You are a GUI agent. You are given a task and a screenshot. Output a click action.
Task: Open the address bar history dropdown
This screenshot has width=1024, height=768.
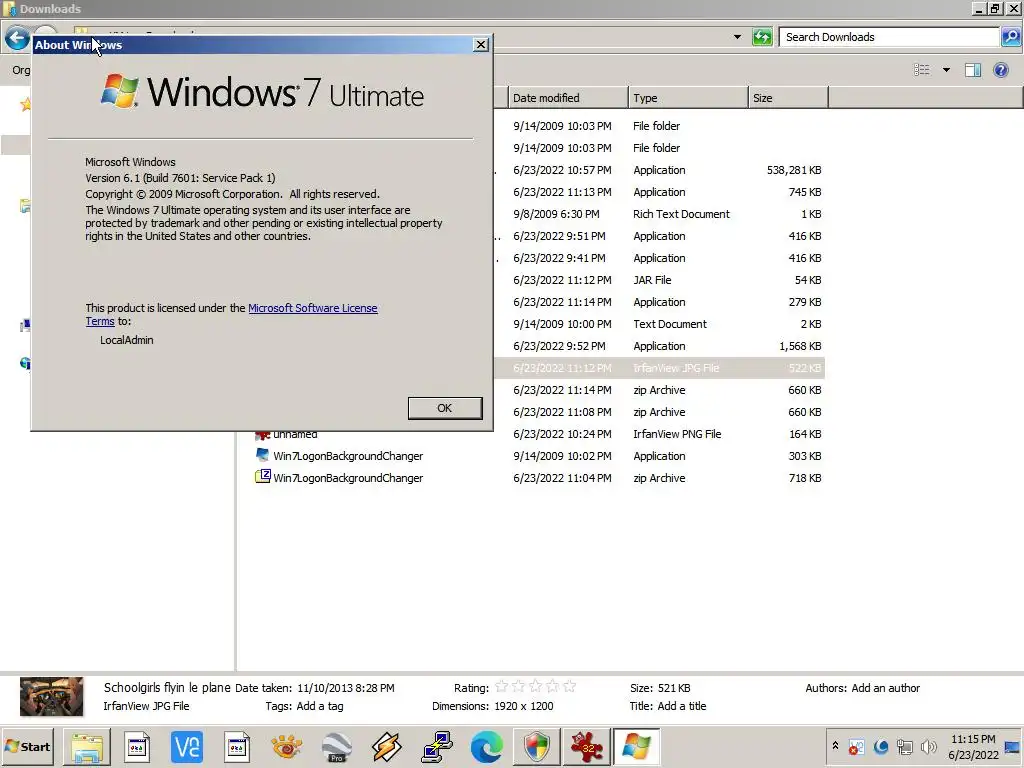(737, 37)
